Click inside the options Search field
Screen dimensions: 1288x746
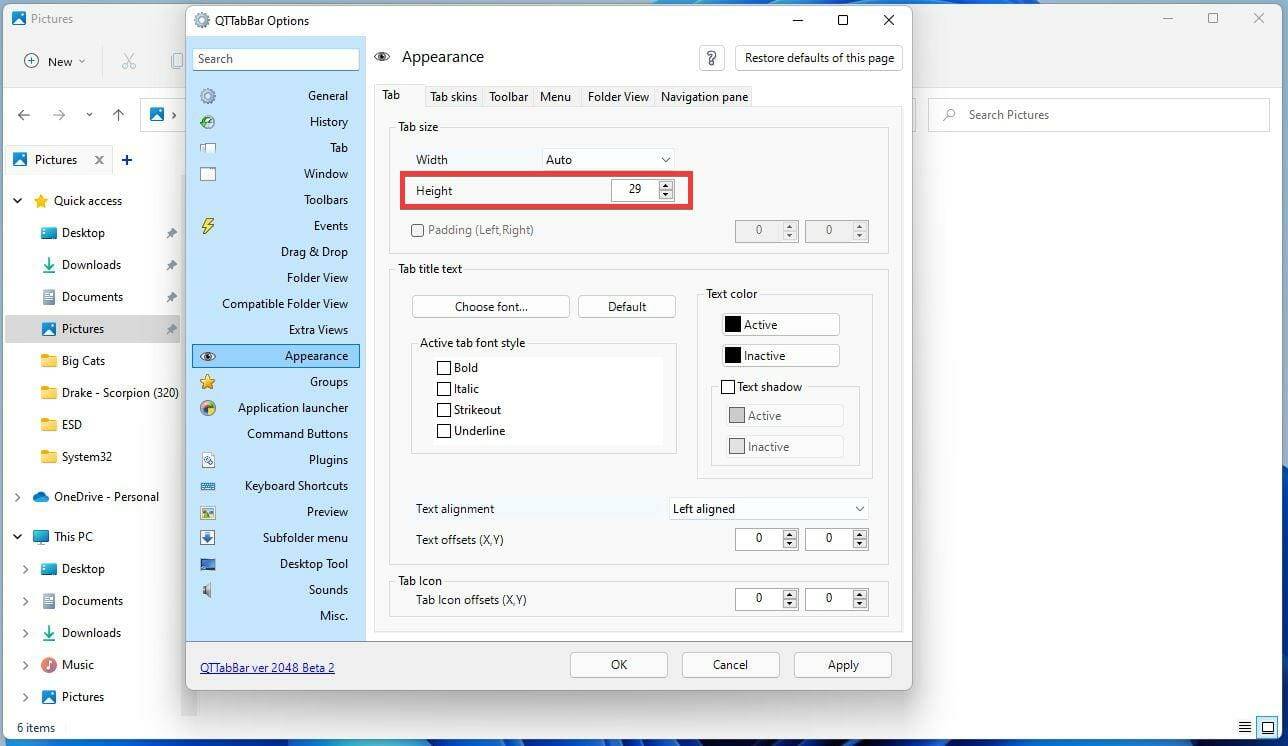click(x=276, y=58)
